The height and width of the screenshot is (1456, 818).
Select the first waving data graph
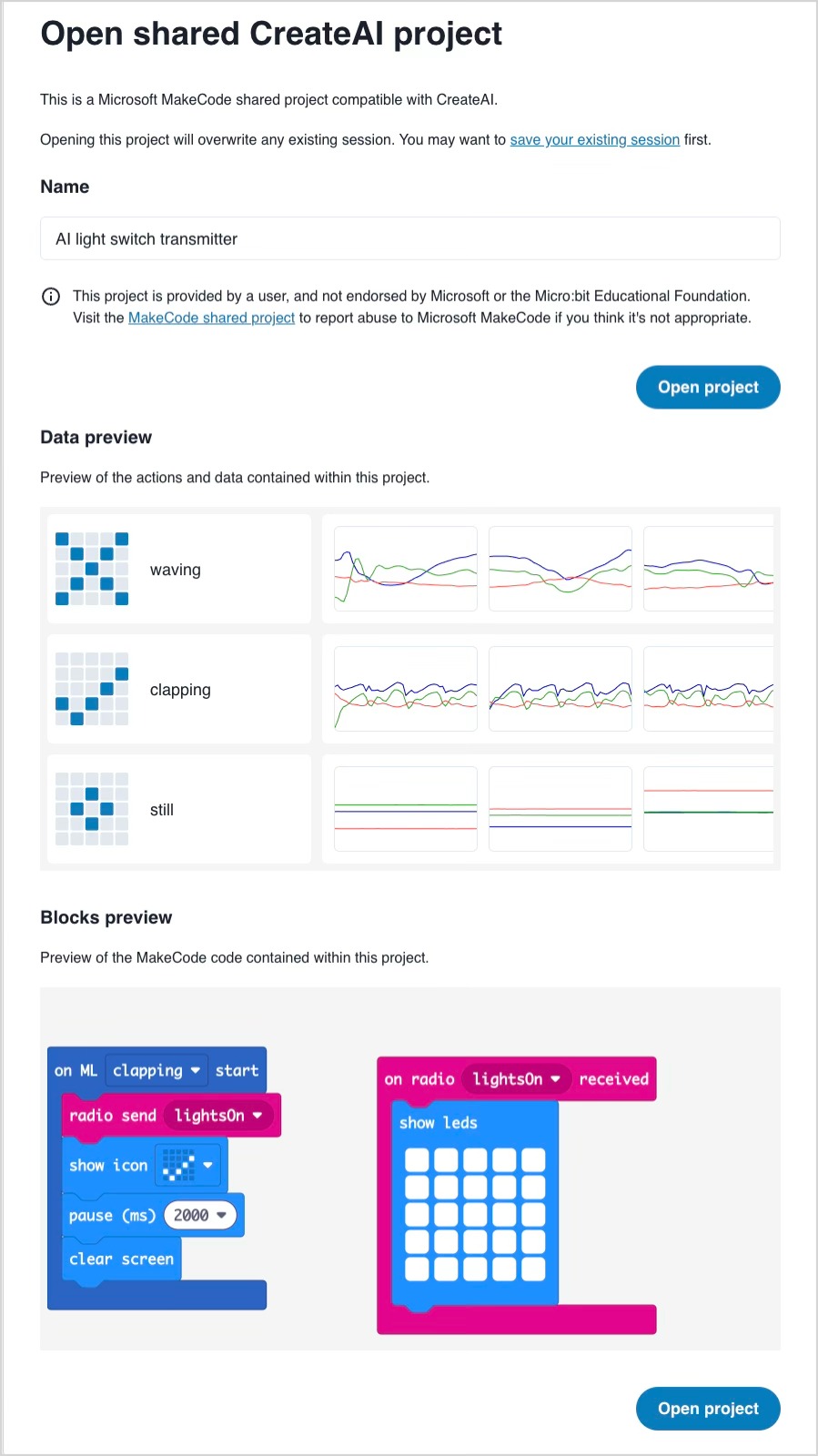click(x=405, y=568)
